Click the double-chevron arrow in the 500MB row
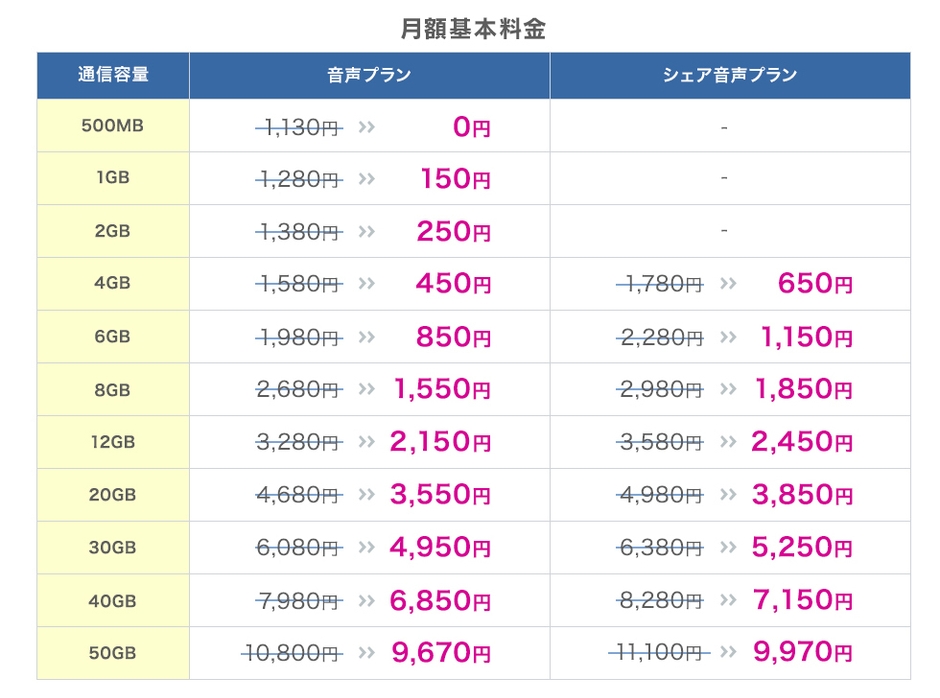The image size is (940, 698). click(366, 127)
